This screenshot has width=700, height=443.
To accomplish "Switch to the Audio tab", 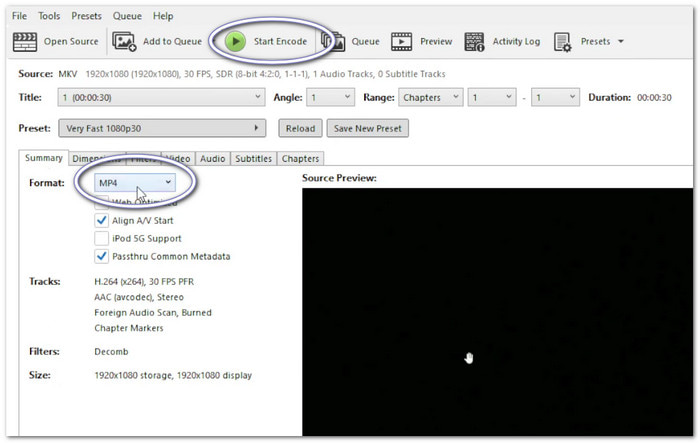I will pyautogui.click(x=212, y=159).
